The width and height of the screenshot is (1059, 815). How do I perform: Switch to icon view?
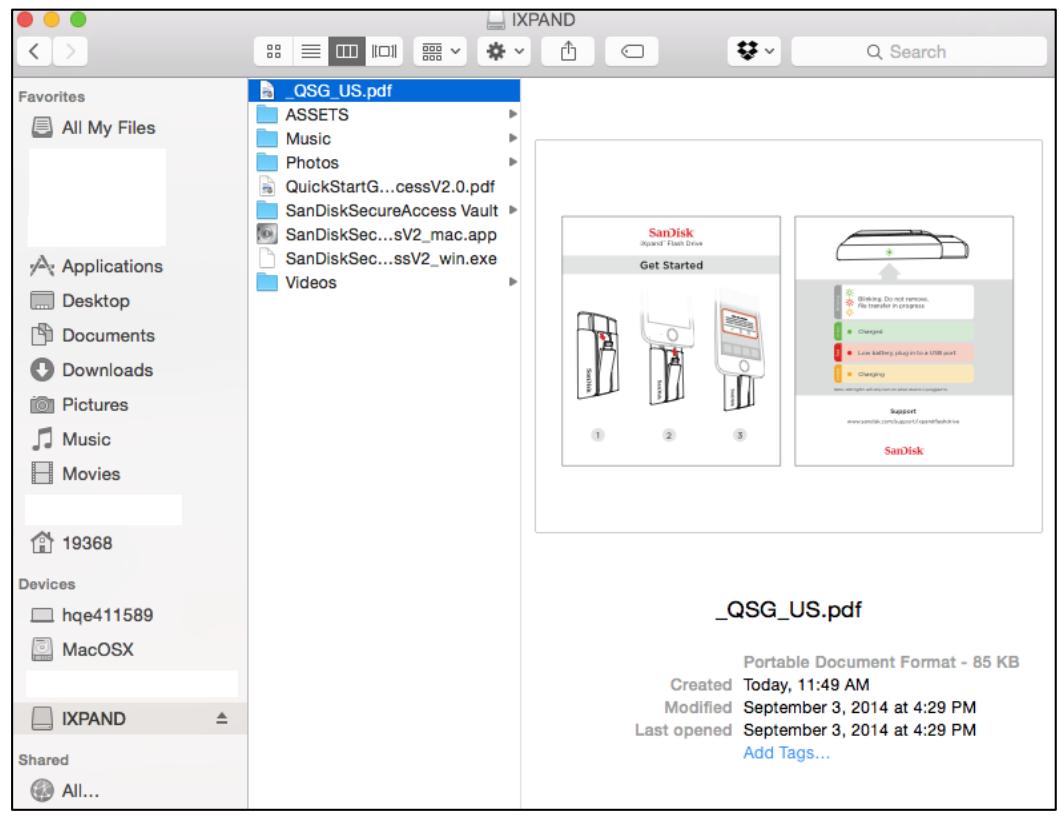tap(274, 51)
